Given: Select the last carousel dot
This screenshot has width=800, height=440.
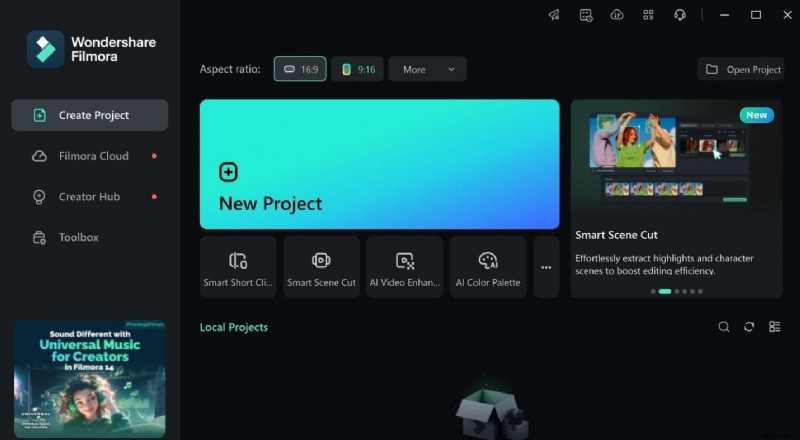Looking at the screenshot, I should pyautogui.click(x=701, y=291).
